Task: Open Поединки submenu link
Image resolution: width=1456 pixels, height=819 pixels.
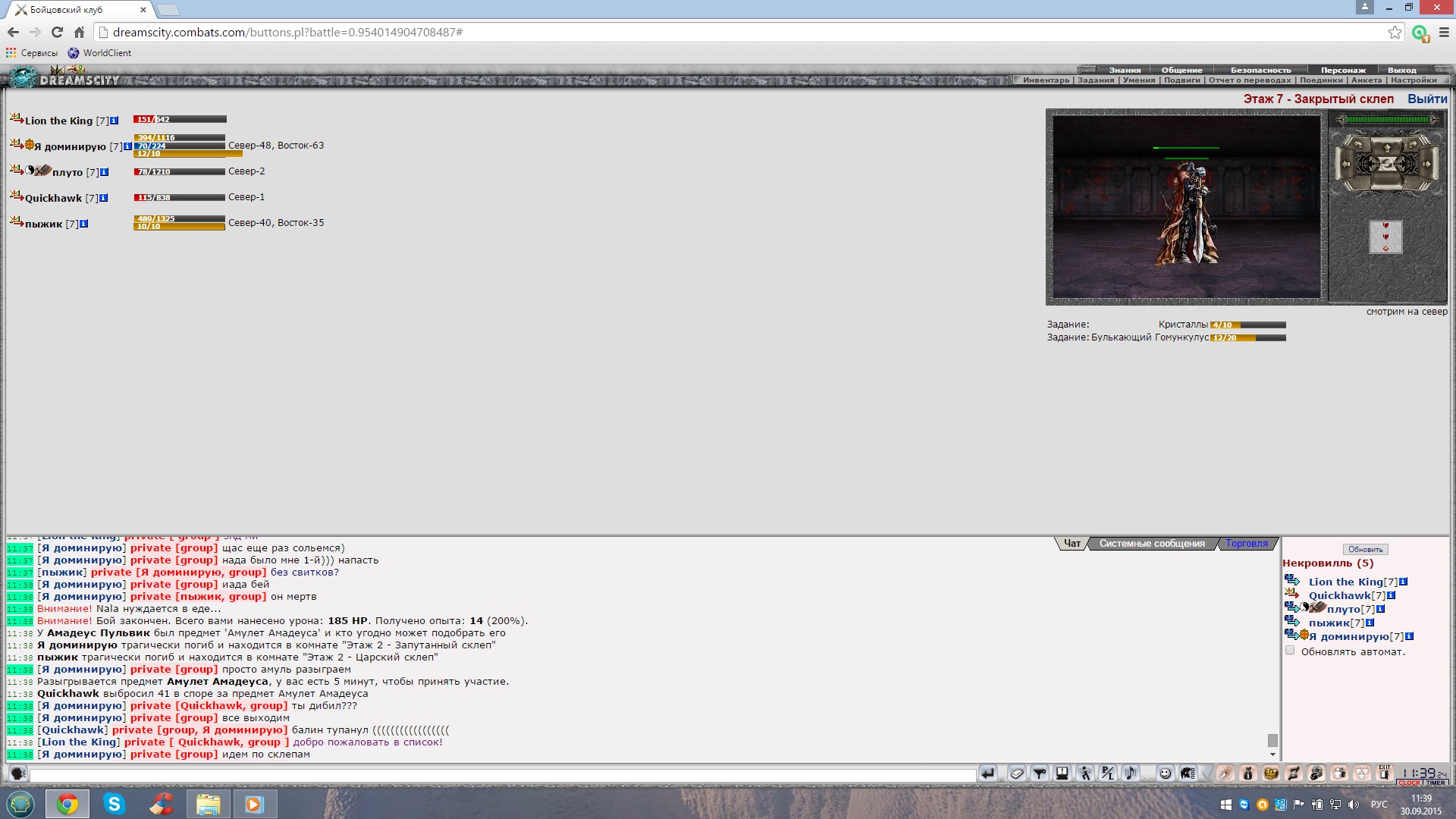Action: [1321, 80]
